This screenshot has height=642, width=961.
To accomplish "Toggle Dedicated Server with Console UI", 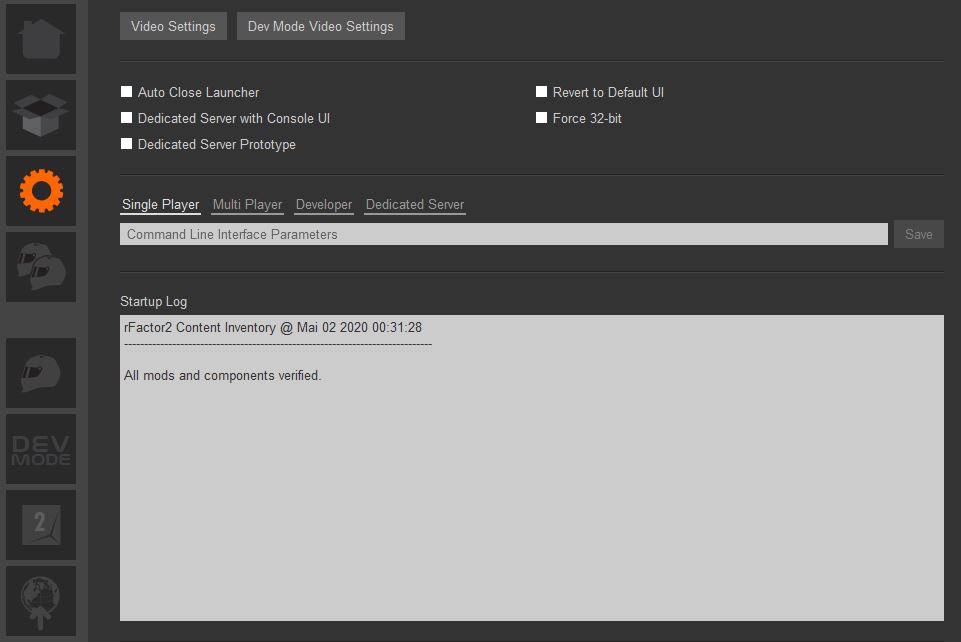I will coord(127,118).
